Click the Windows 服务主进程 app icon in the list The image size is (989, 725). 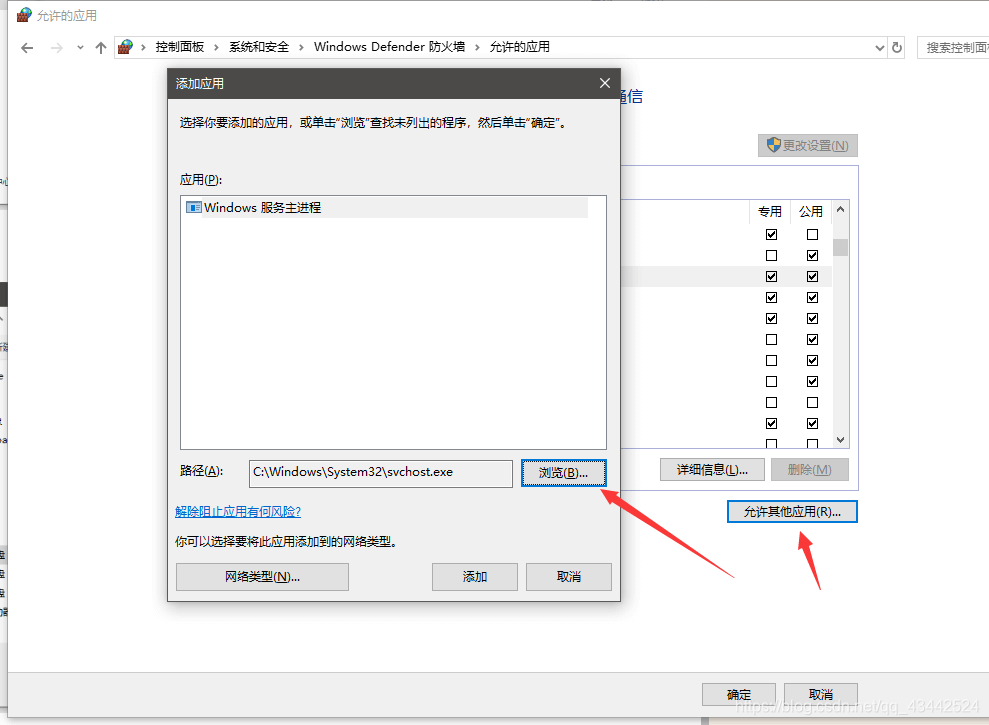tap(194, 208)
